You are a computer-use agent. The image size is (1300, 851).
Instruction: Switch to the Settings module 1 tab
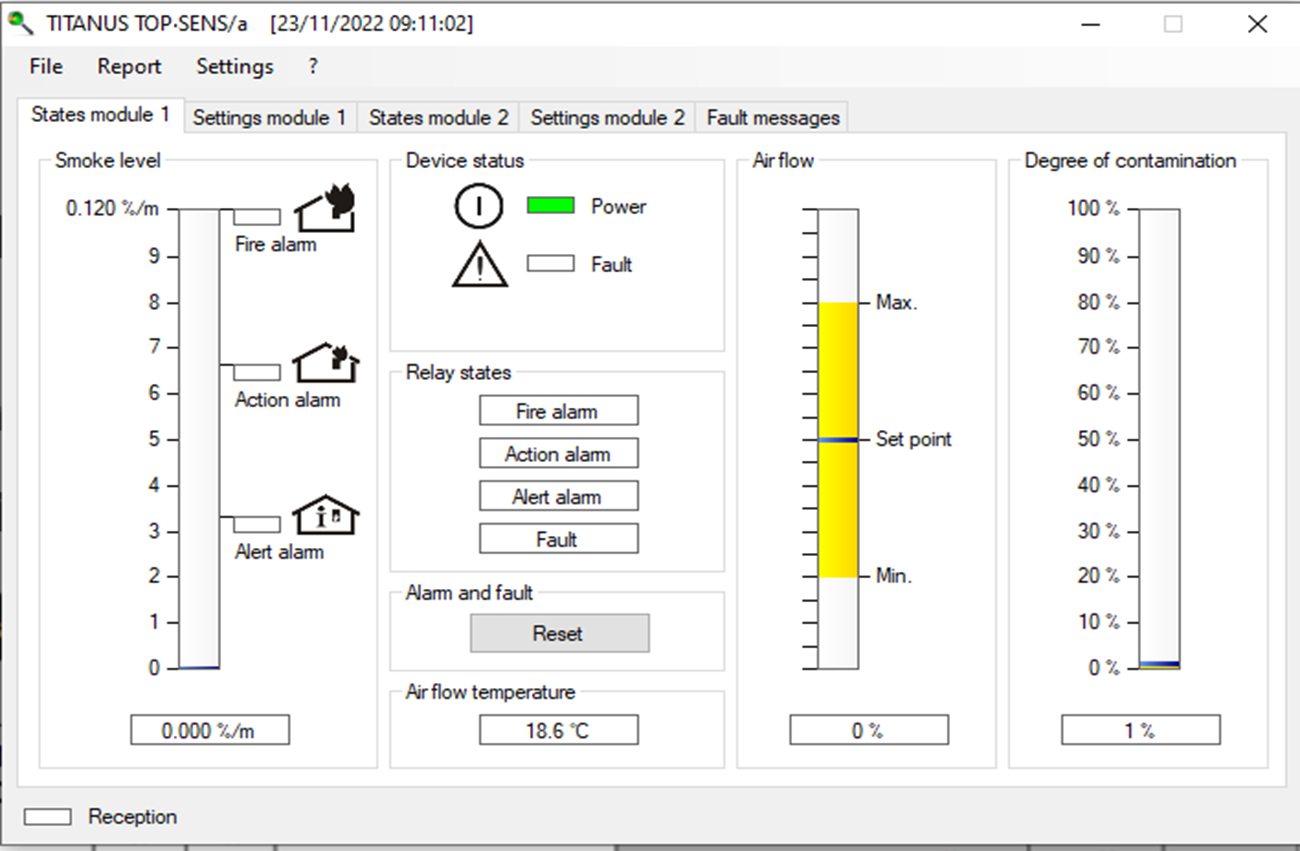tap(269, 118)
